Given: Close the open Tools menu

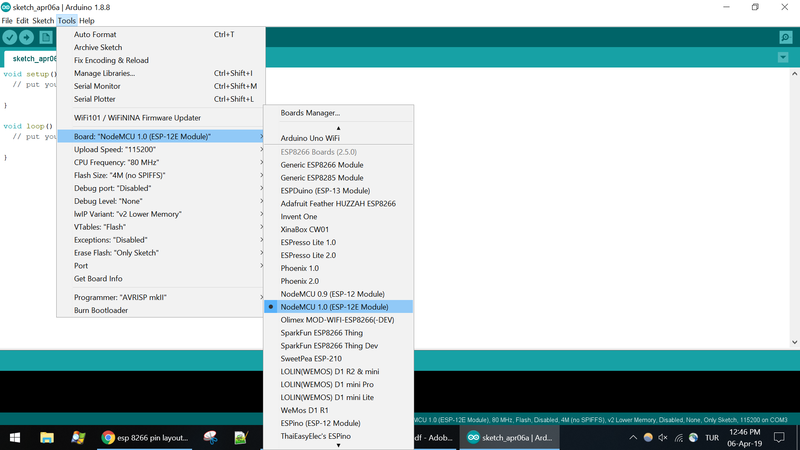Looking at the screenshot, I should [x=66, y=21].
